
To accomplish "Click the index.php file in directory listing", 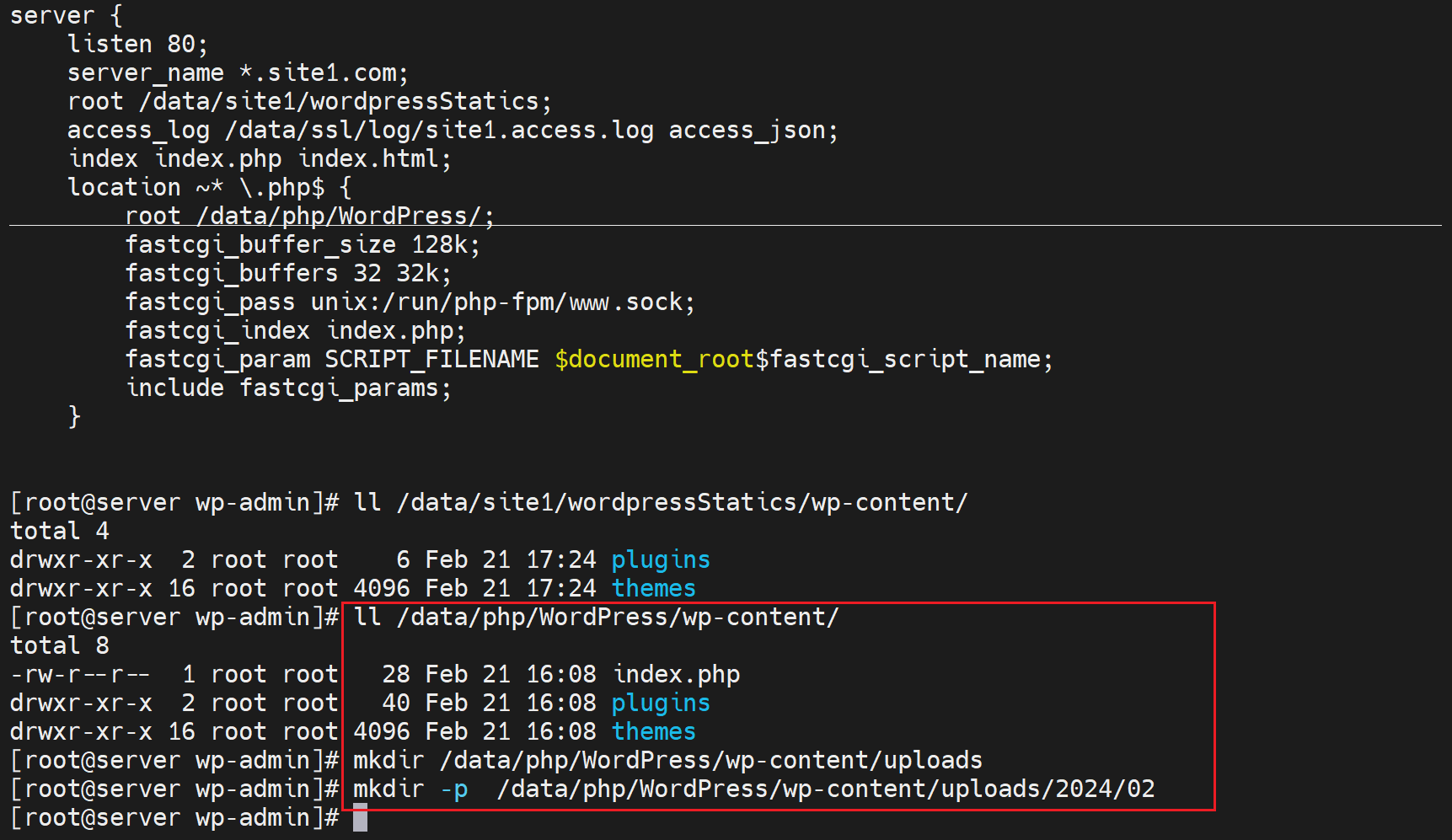I will 676,675.
